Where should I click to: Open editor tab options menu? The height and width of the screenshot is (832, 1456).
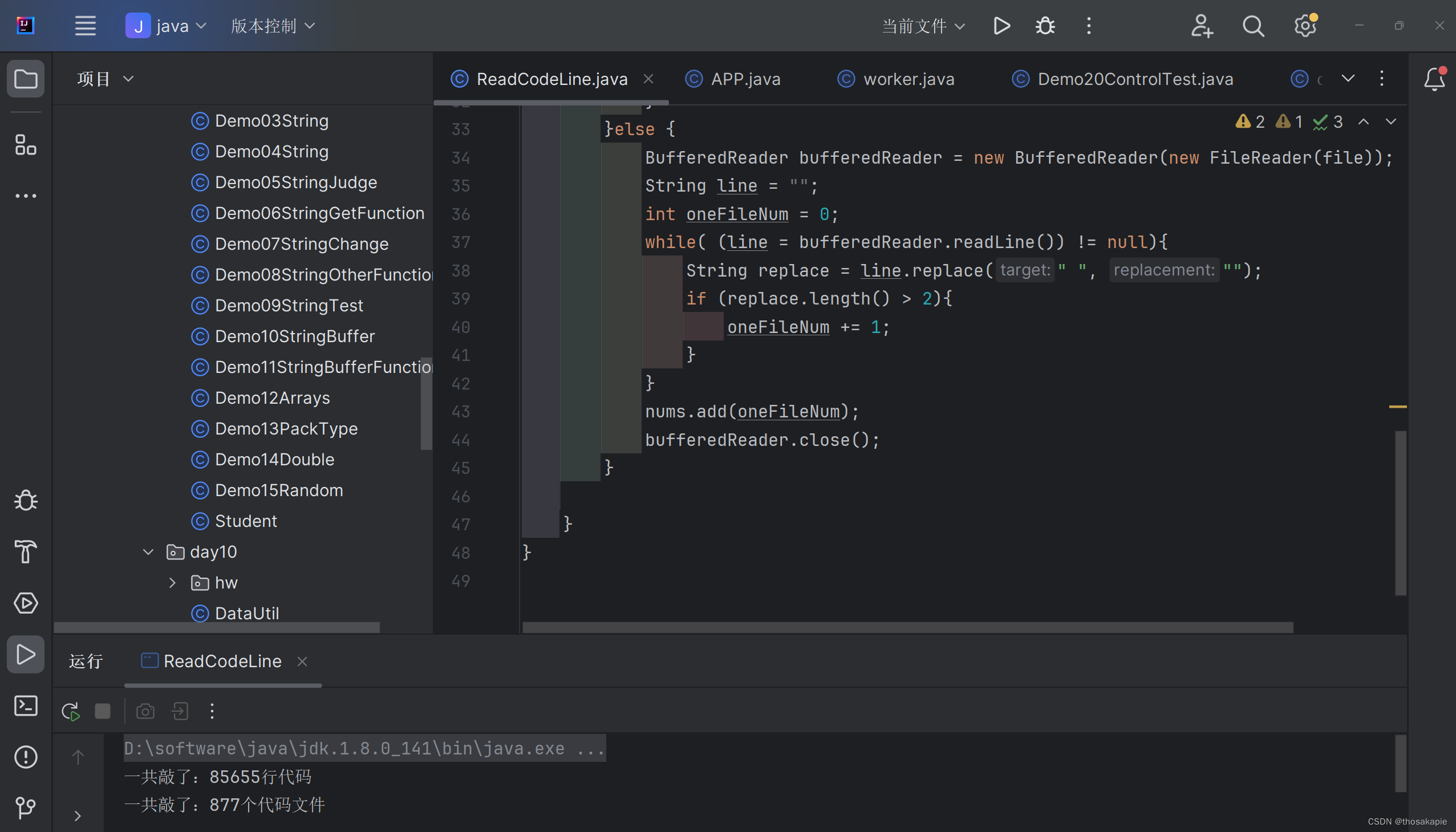coord(1382,78)
